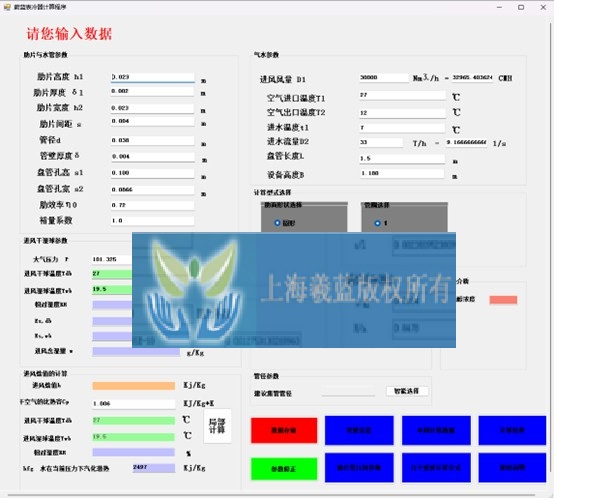The image size is (610, 498).
Task: Focus the 肋片间距 s input field
Action: point(152,121)
